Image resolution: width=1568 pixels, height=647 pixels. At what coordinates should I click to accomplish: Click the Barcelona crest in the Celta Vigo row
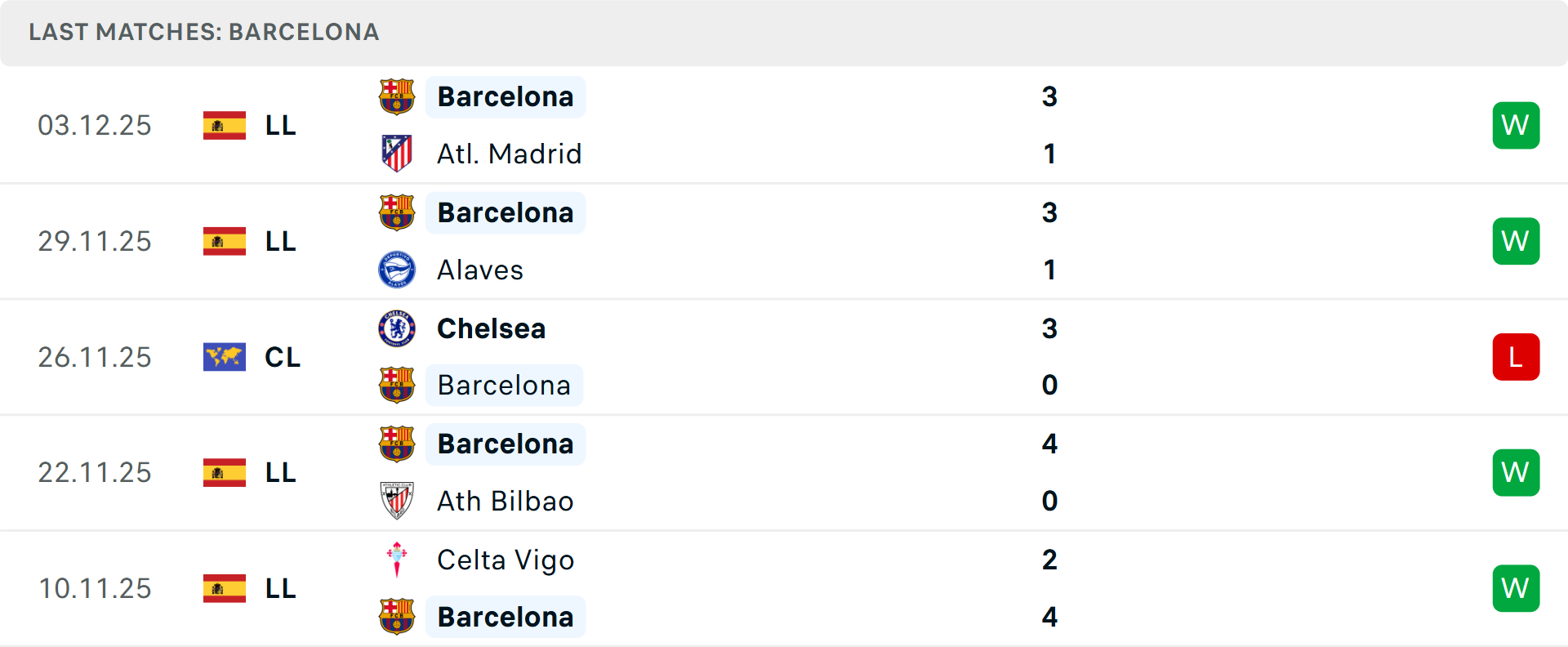(x=397, y=617)
